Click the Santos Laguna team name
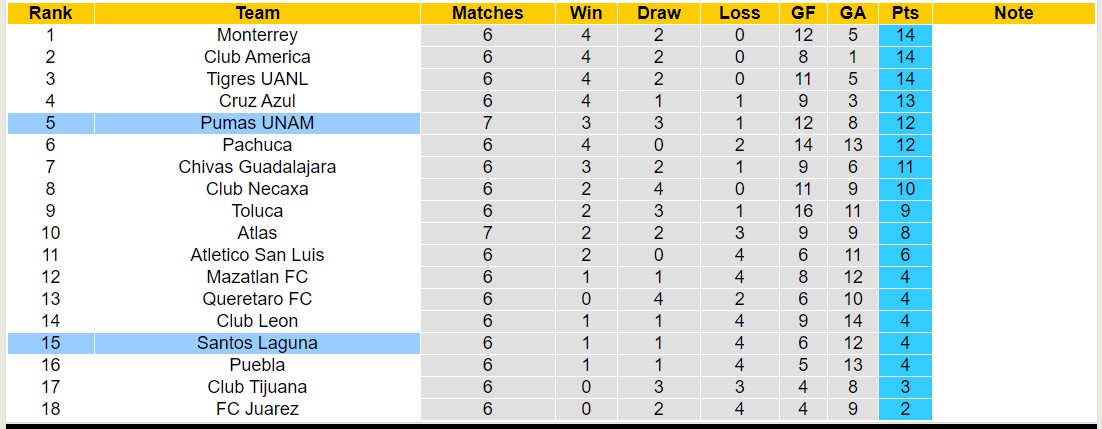Screen dimensions: 1102x429 coord(257,343)
